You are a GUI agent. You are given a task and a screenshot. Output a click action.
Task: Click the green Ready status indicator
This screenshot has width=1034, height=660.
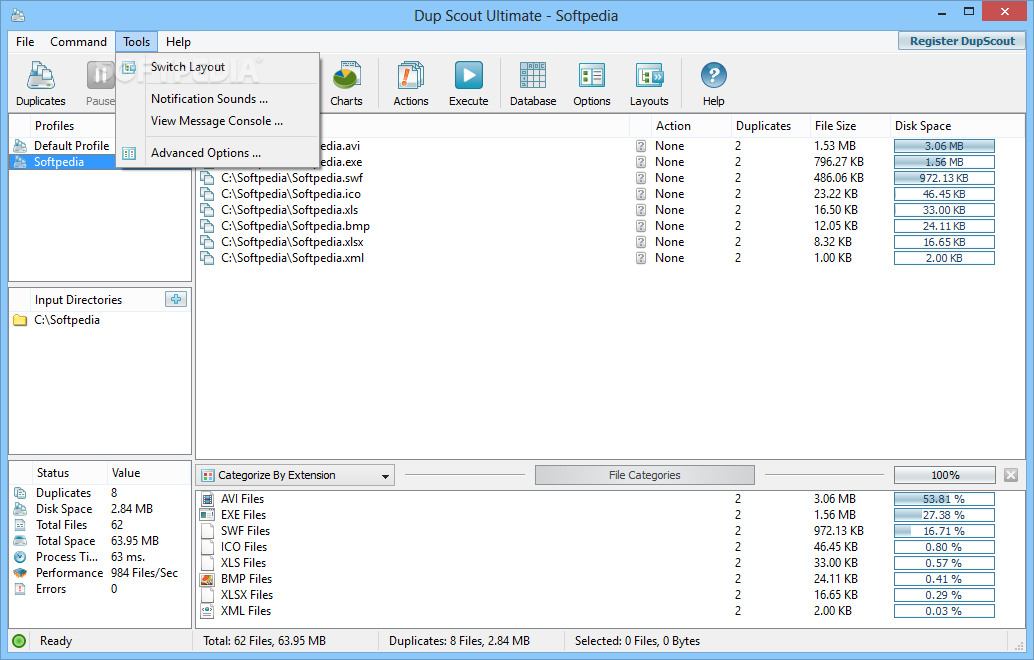pos(19,641)
